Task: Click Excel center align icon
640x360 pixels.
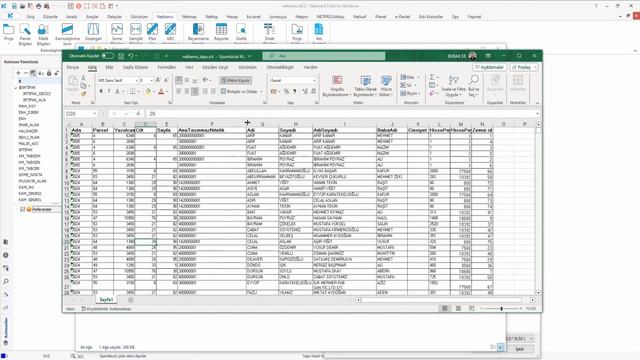Action: [187, 91]
